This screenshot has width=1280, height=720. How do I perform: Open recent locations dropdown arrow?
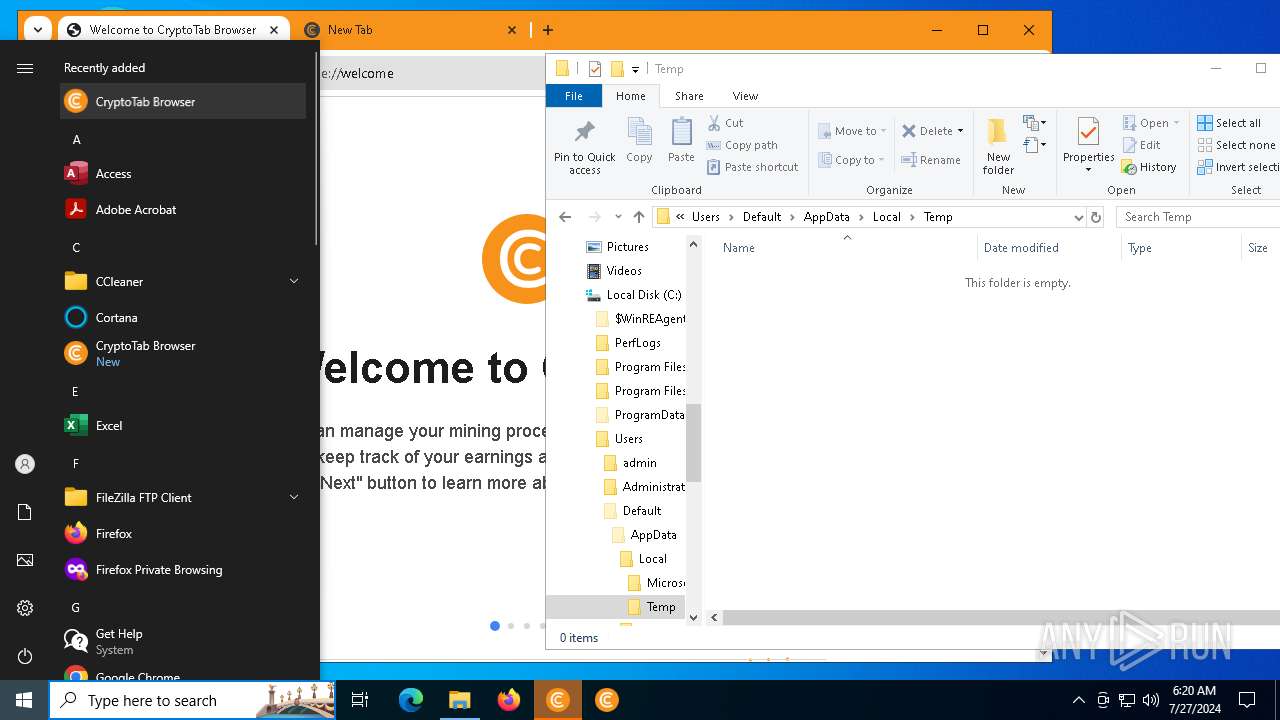click(x=618, y=217)
